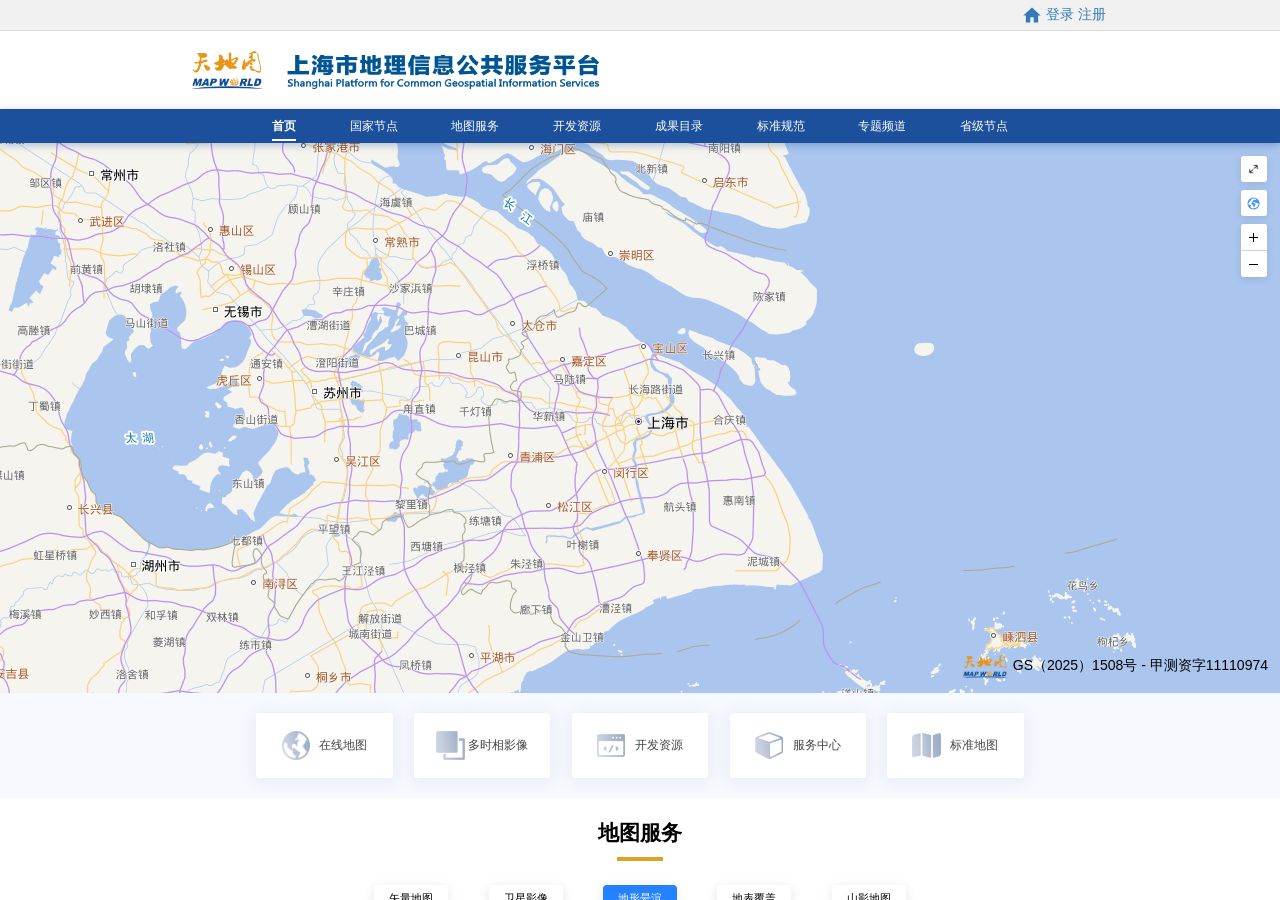Select the 地表覆盖 tab
The height and width of the screenshot is (900, 1280).
point(754,893)
